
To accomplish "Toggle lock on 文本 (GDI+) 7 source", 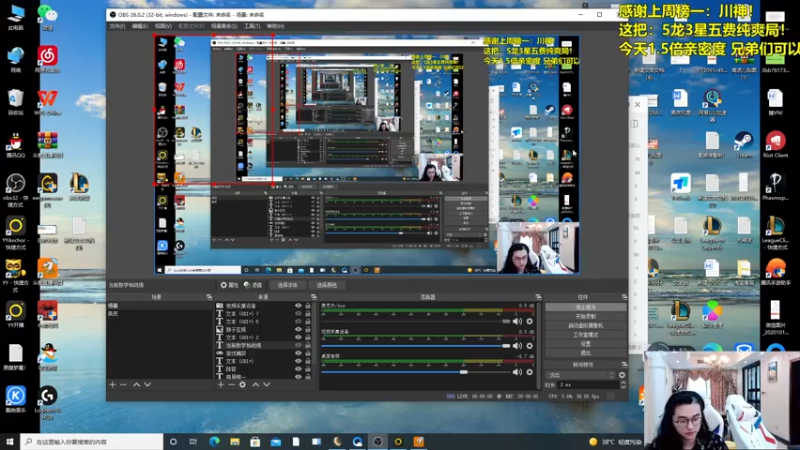I will 308,313.
